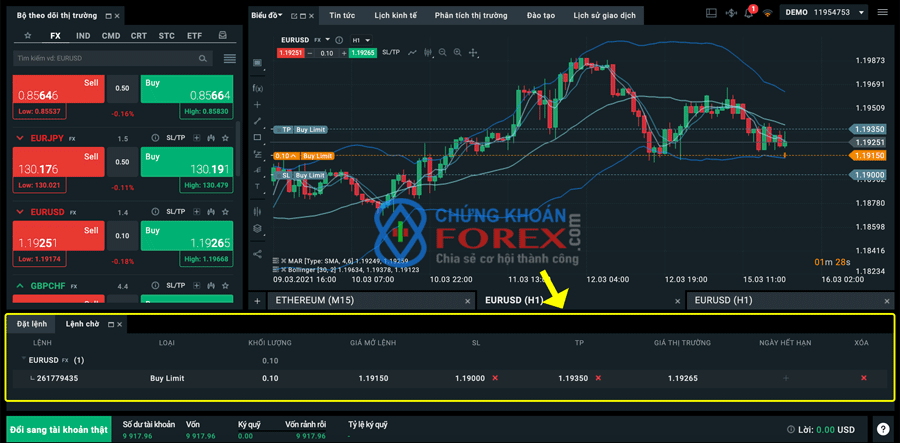Viewport: 900px width, 443px height.
Task: Toggle SL/TP for EURUSD market watch row
Action: 176,212
